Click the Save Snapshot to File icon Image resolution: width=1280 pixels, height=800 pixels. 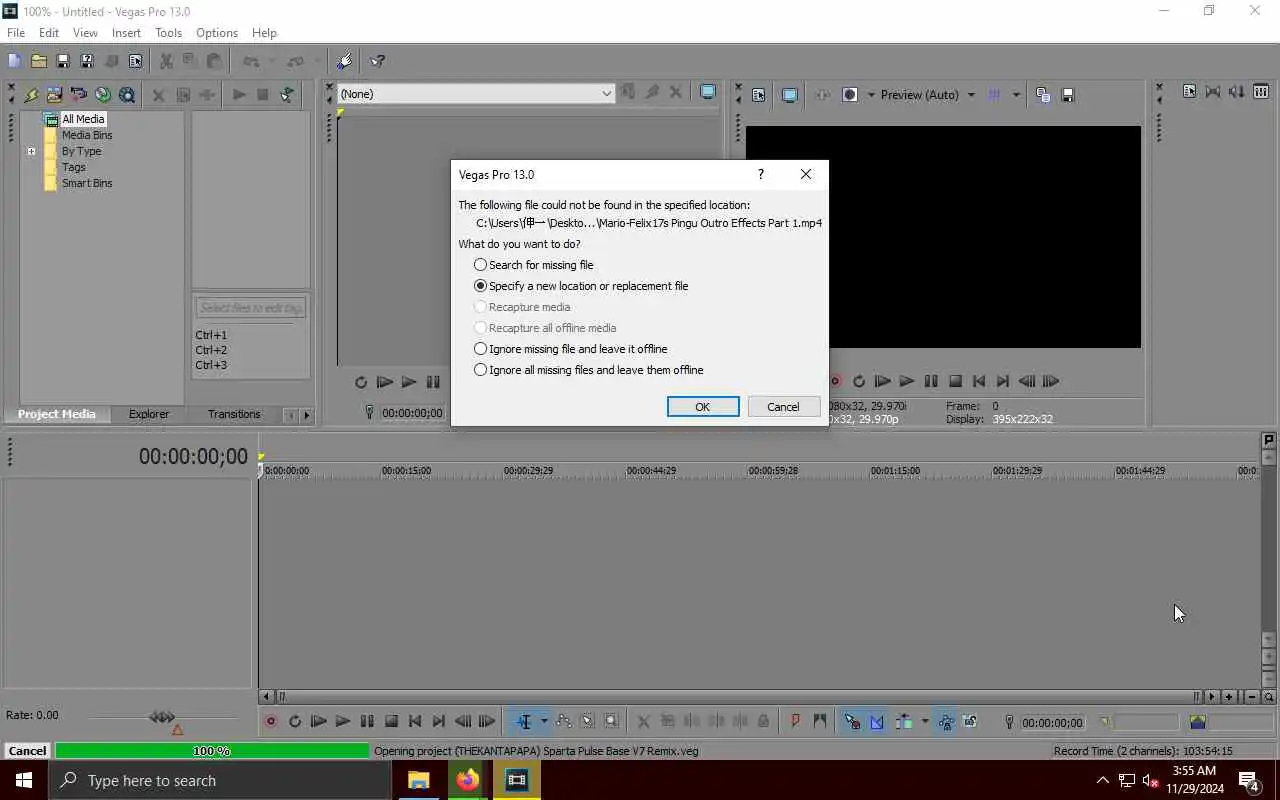[1067, 95]
